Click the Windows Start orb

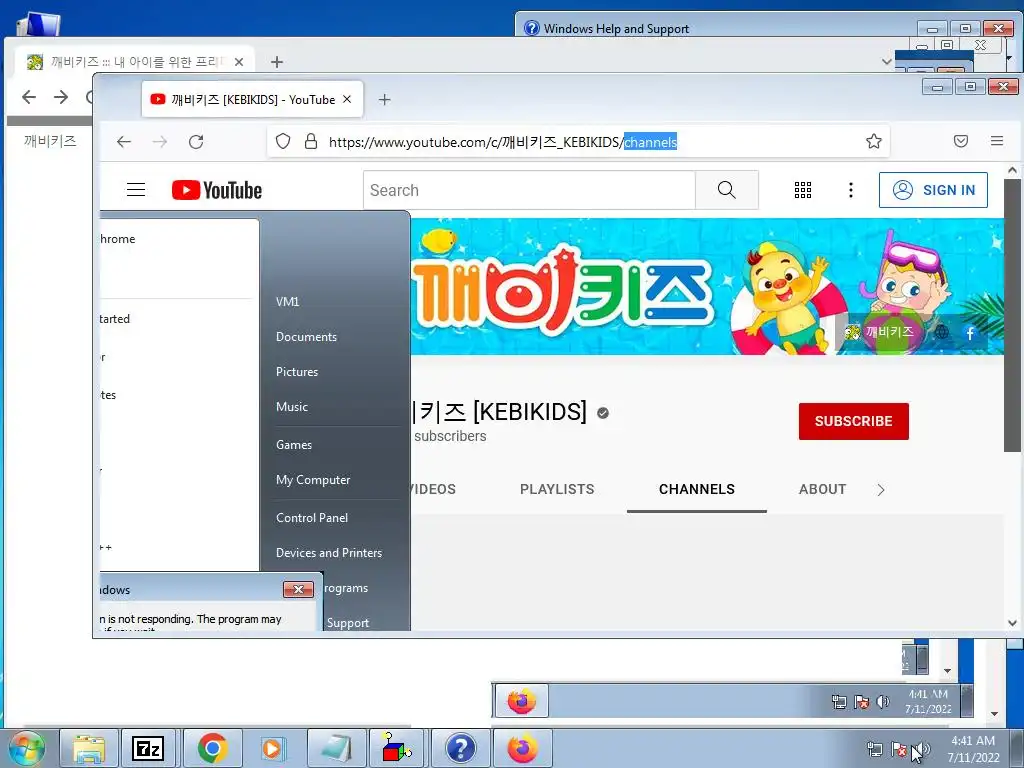tap(27, 748)
